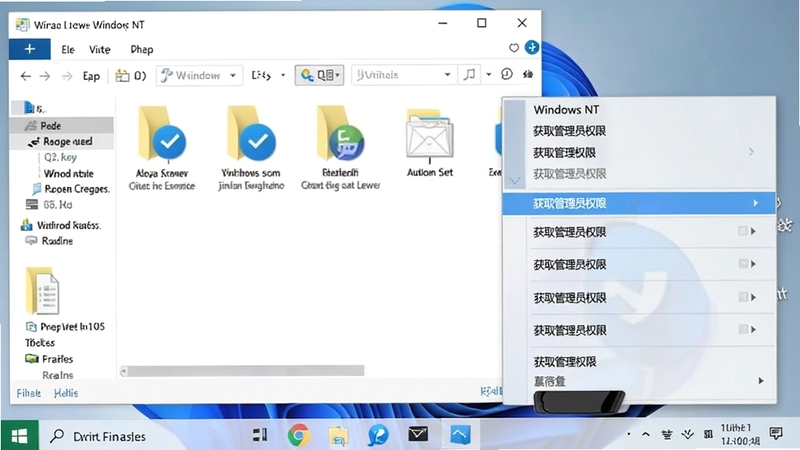Image resolution: width=800 pixels, height=450 pixels.
Task: Expand the small arrow next to Window
Action: pyautogui.click(x=233, y=76)
